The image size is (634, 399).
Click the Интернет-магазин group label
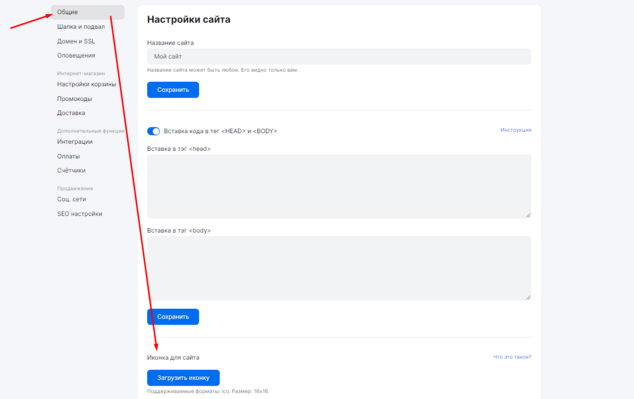pos(81,73)
